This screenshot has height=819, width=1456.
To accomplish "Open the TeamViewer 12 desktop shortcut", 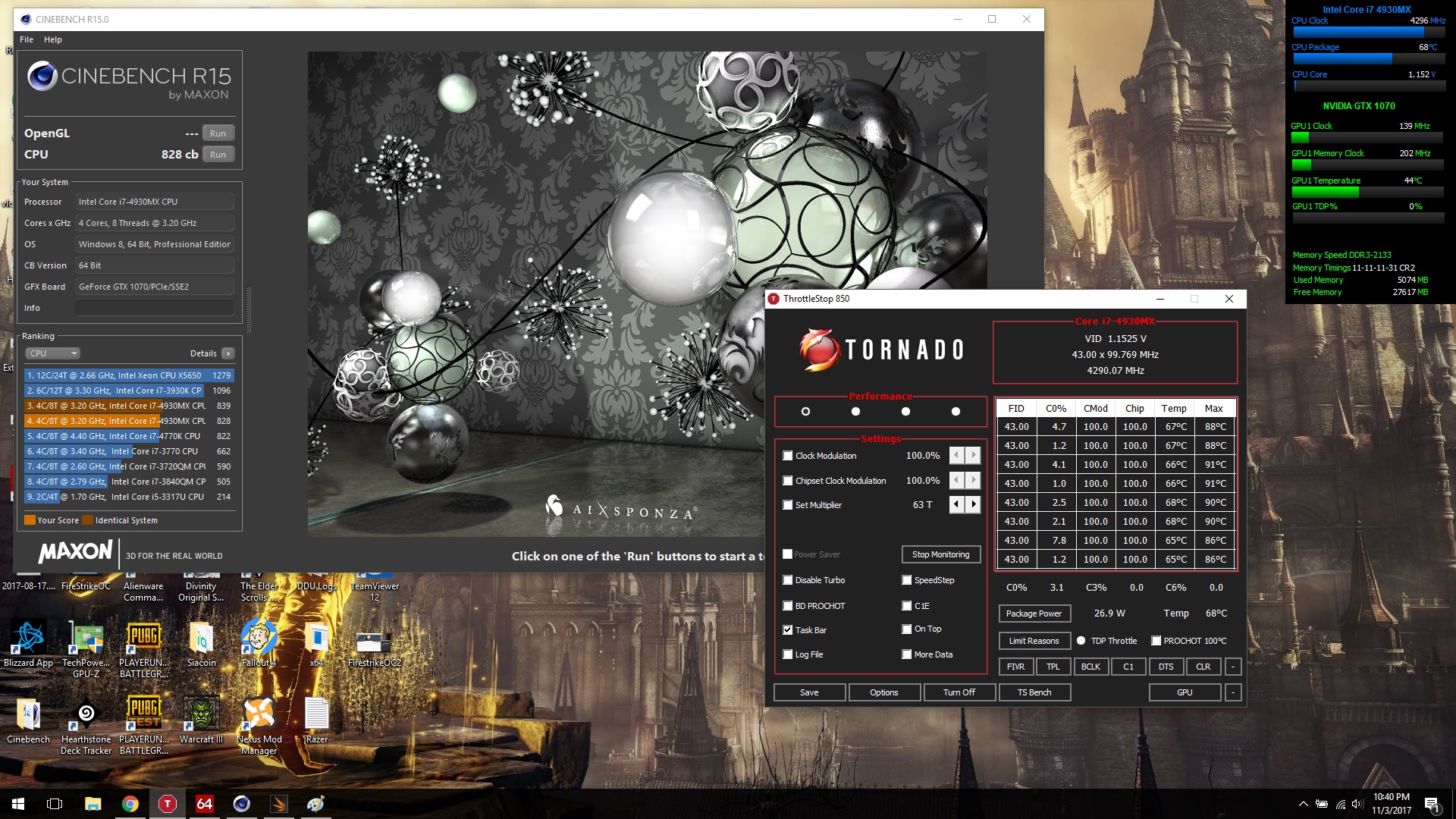I will pos(374,587).
